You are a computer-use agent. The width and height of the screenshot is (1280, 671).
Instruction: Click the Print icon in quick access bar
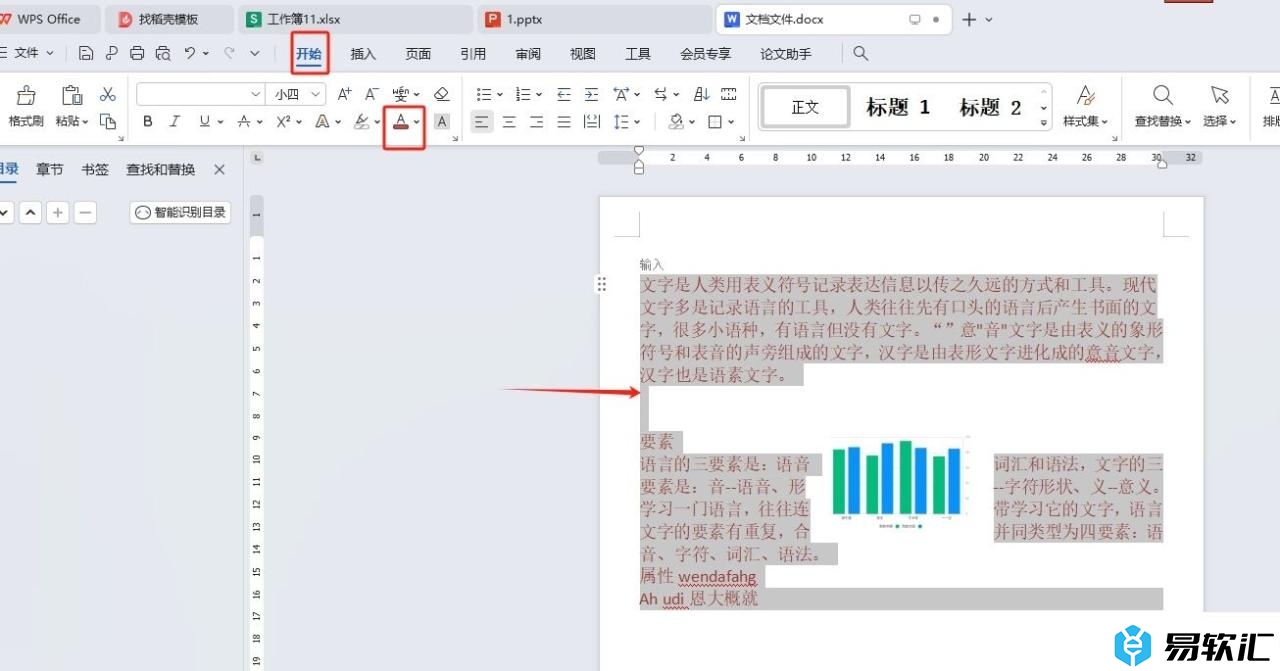pos(137,53)
